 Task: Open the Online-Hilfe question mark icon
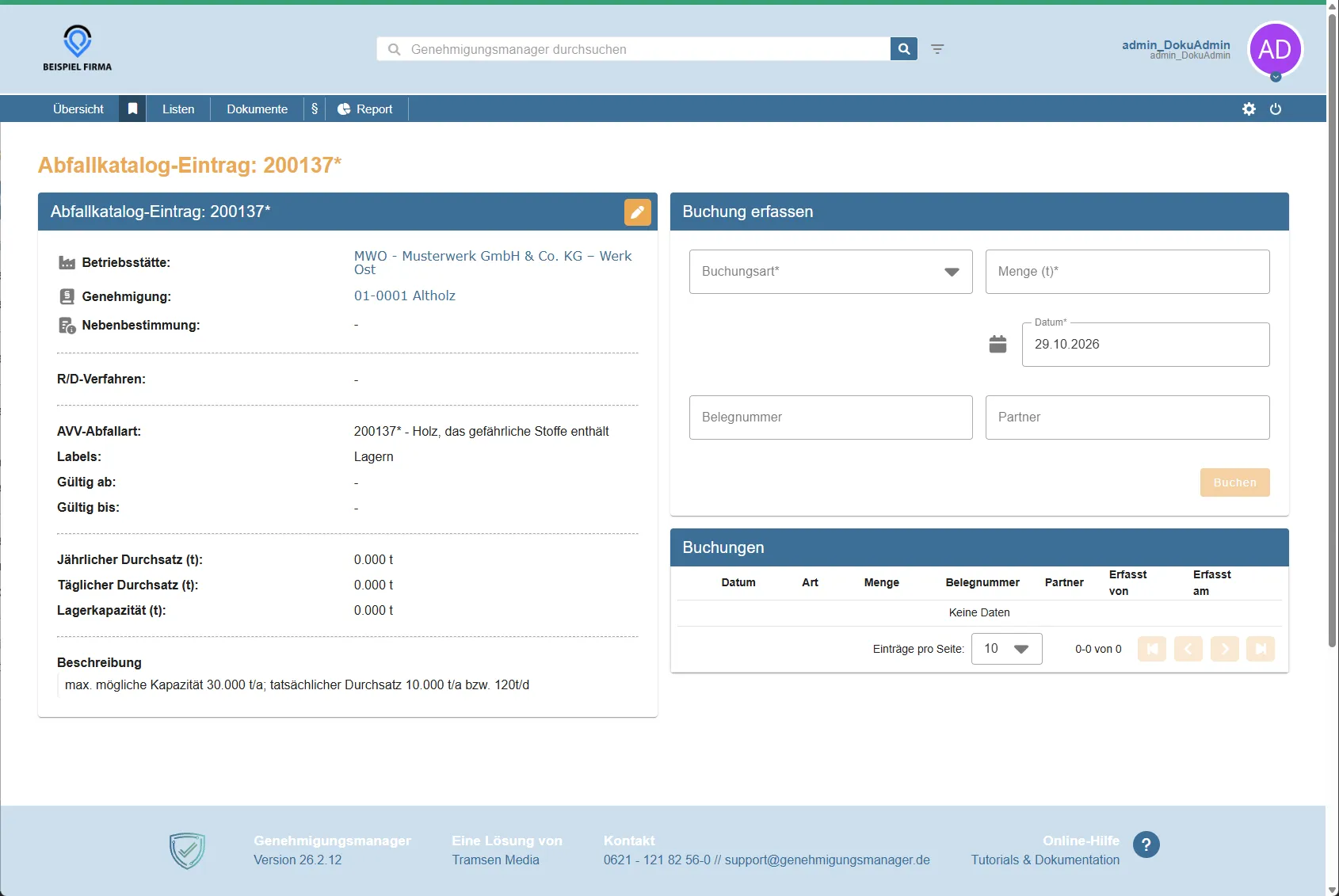click(x=1146, y=845)
